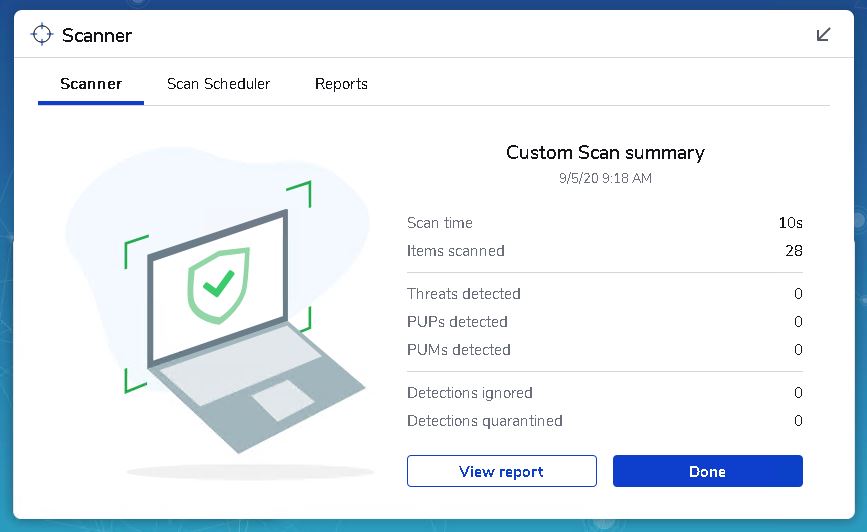This screenshot has height=532, width=867.
Task: Switch to the Scan Scheduler tab
Action: (218, 84)
